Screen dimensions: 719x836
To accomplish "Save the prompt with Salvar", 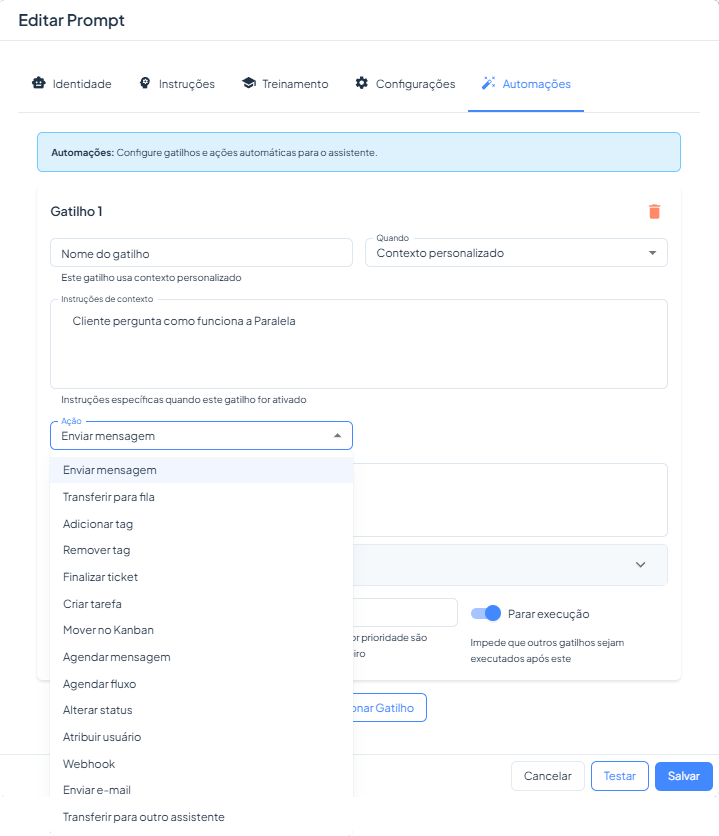I will [x=683, y=776].
